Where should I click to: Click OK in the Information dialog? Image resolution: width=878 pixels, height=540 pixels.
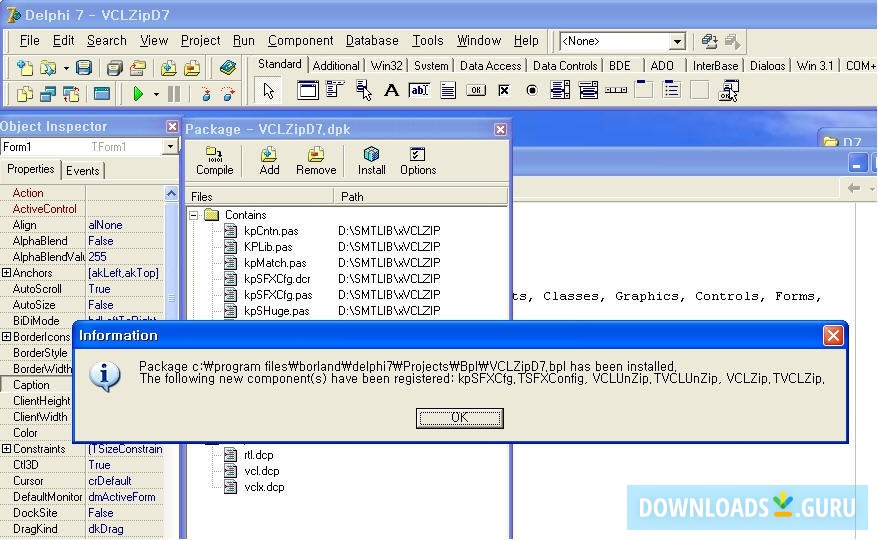[x=459, y=417]
